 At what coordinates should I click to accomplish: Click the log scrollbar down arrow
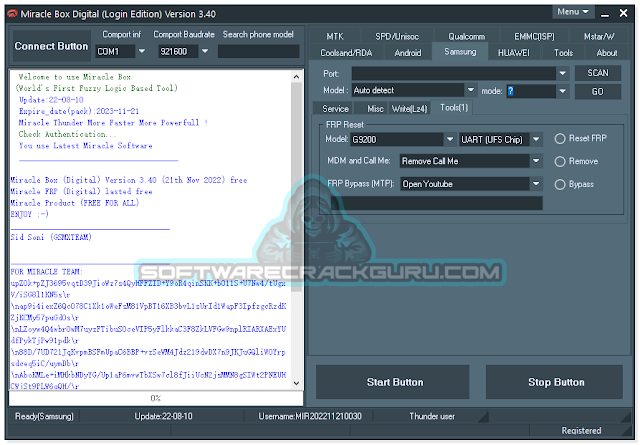(x=296, y=383)
